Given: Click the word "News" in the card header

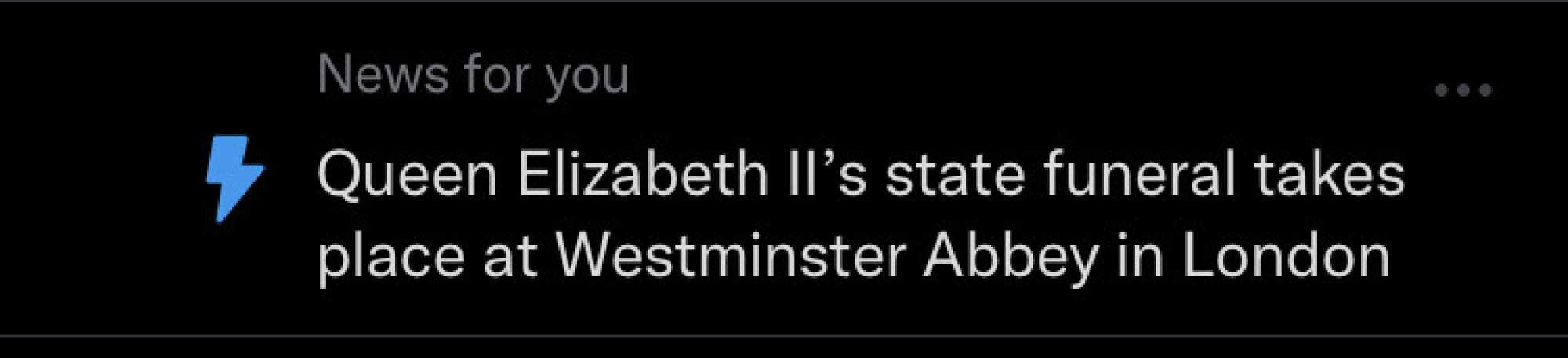Looking at the screenshot, I should point(382,75).
